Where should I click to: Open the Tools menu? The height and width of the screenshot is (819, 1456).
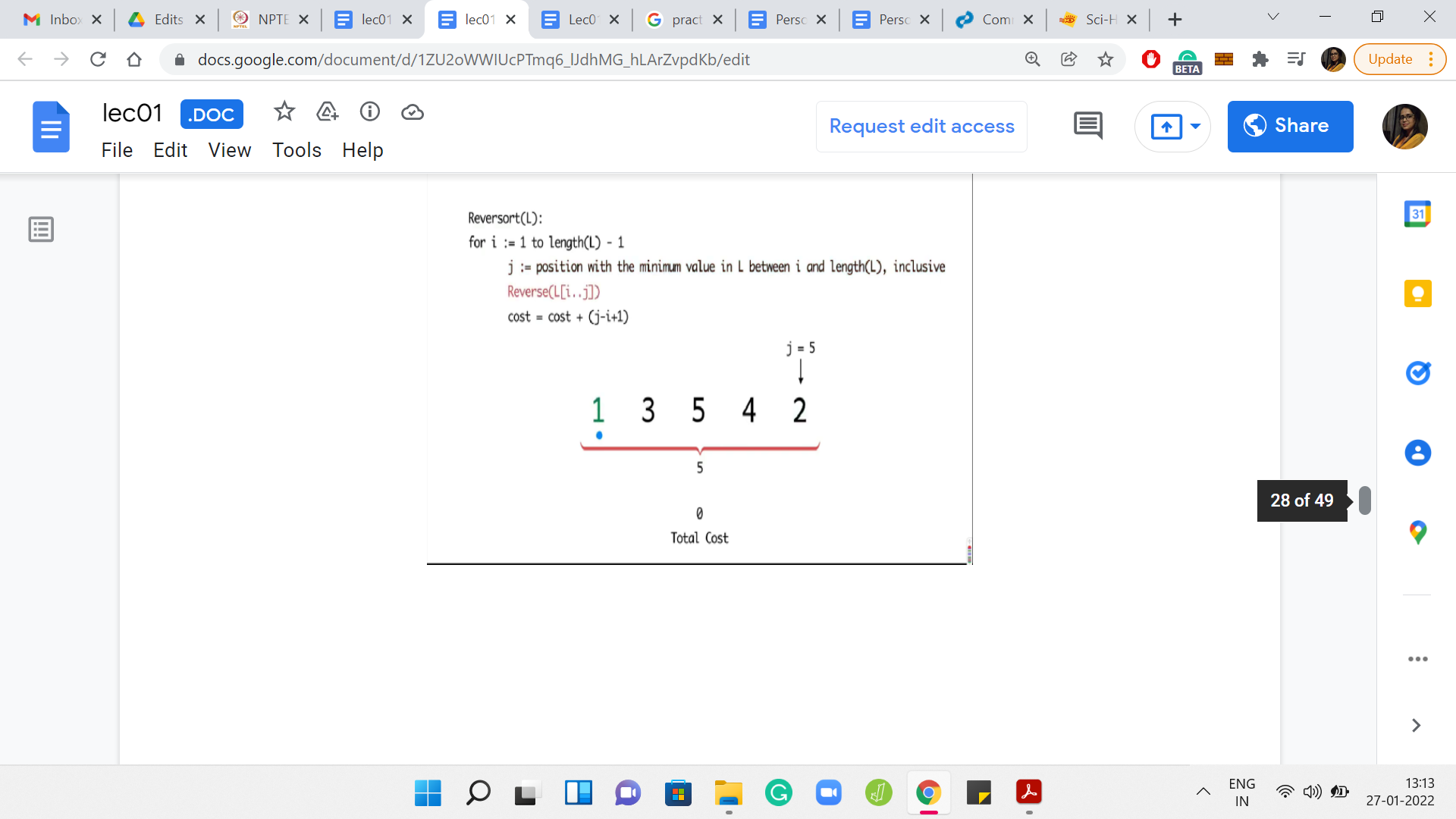tap(297, 150)
